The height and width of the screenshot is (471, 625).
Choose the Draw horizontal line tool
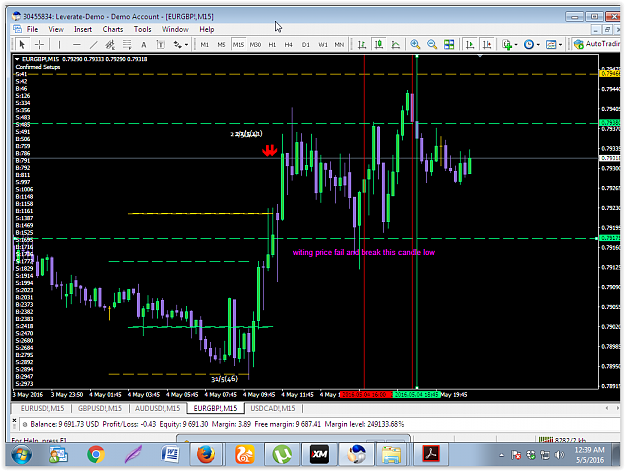77,45
